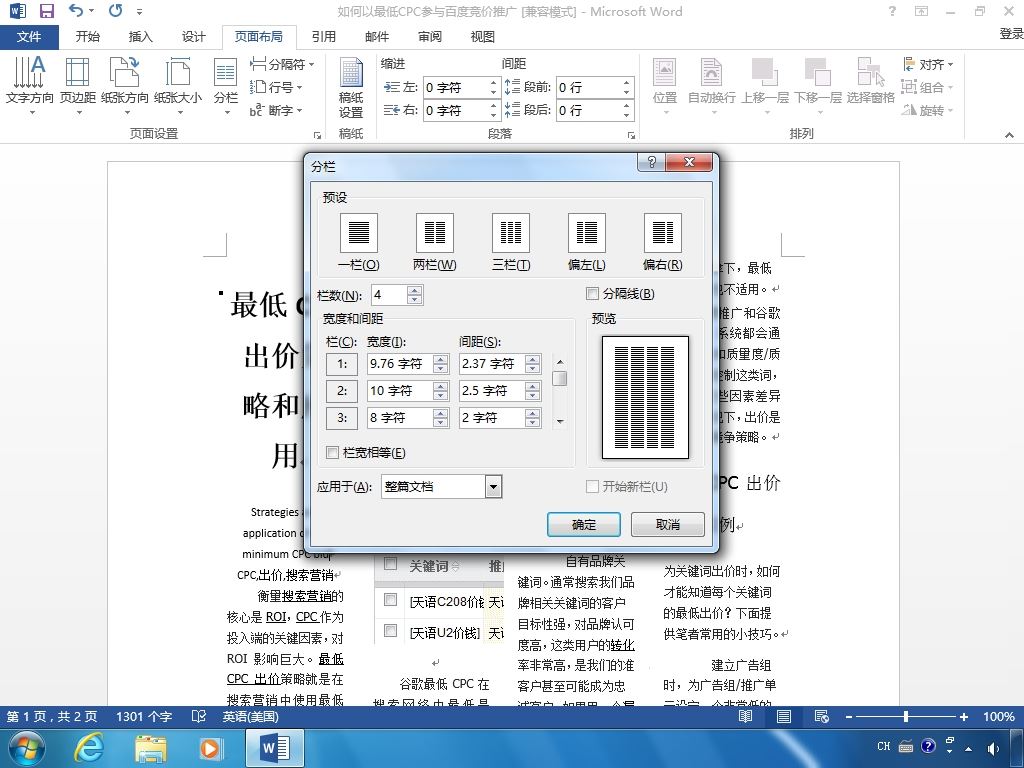Click the zoom out minus button
Screen dimensions: 1024x768
click(848, 716)
